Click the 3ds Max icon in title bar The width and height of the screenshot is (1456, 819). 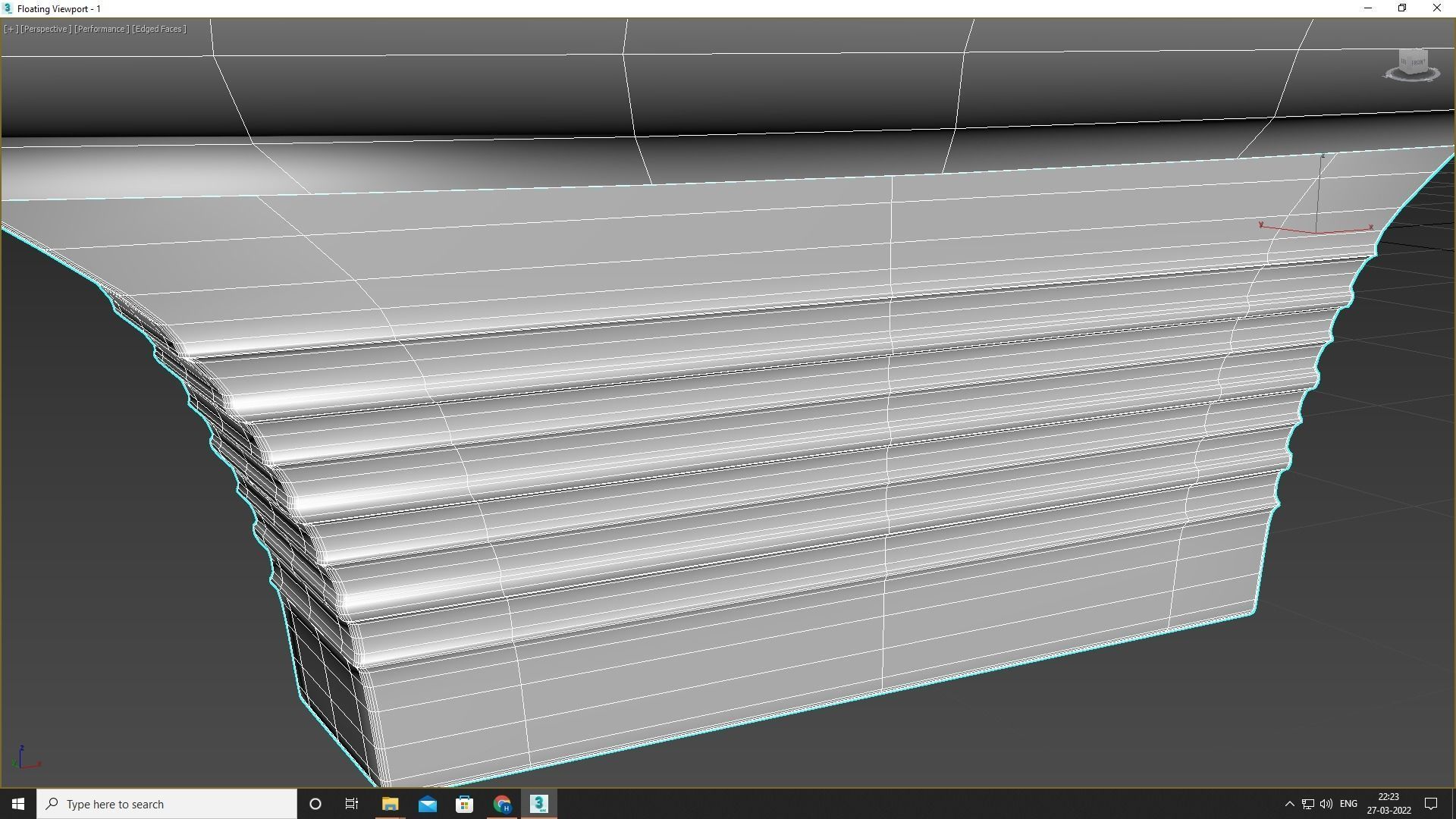pyautogui.click(x=8, y=8)
